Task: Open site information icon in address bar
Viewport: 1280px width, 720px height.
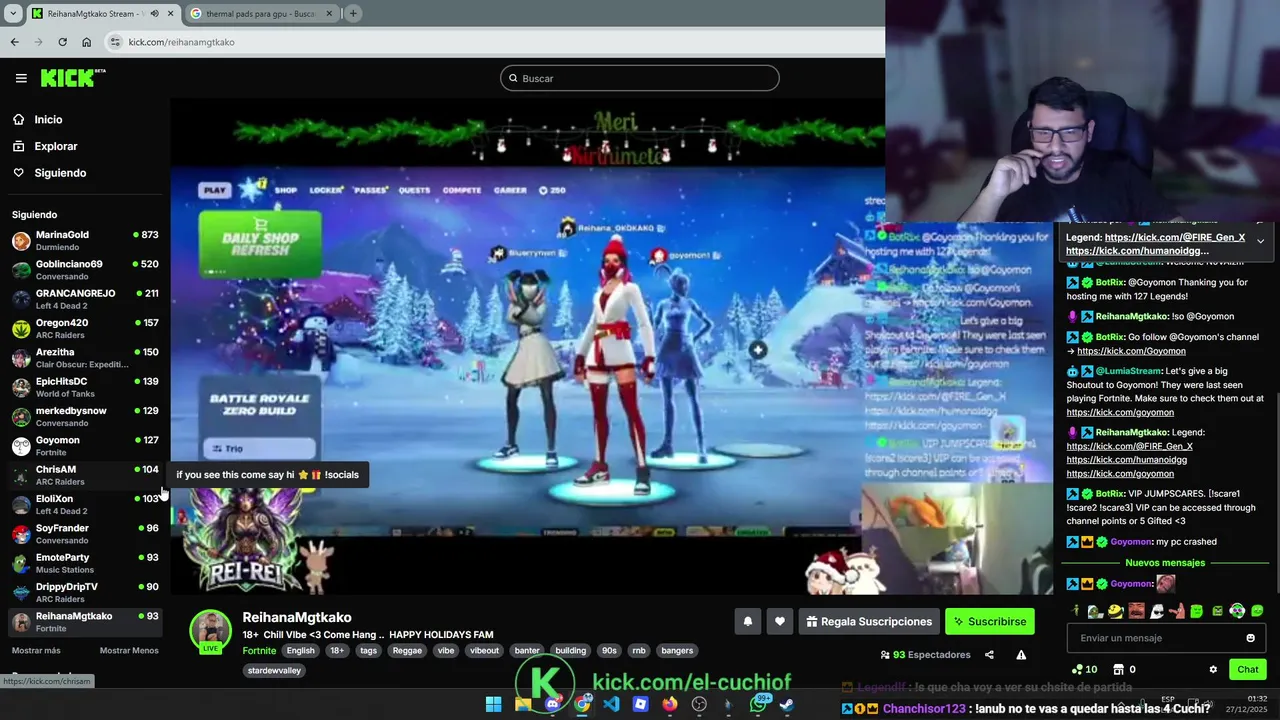Action: [x=115, y=42]
